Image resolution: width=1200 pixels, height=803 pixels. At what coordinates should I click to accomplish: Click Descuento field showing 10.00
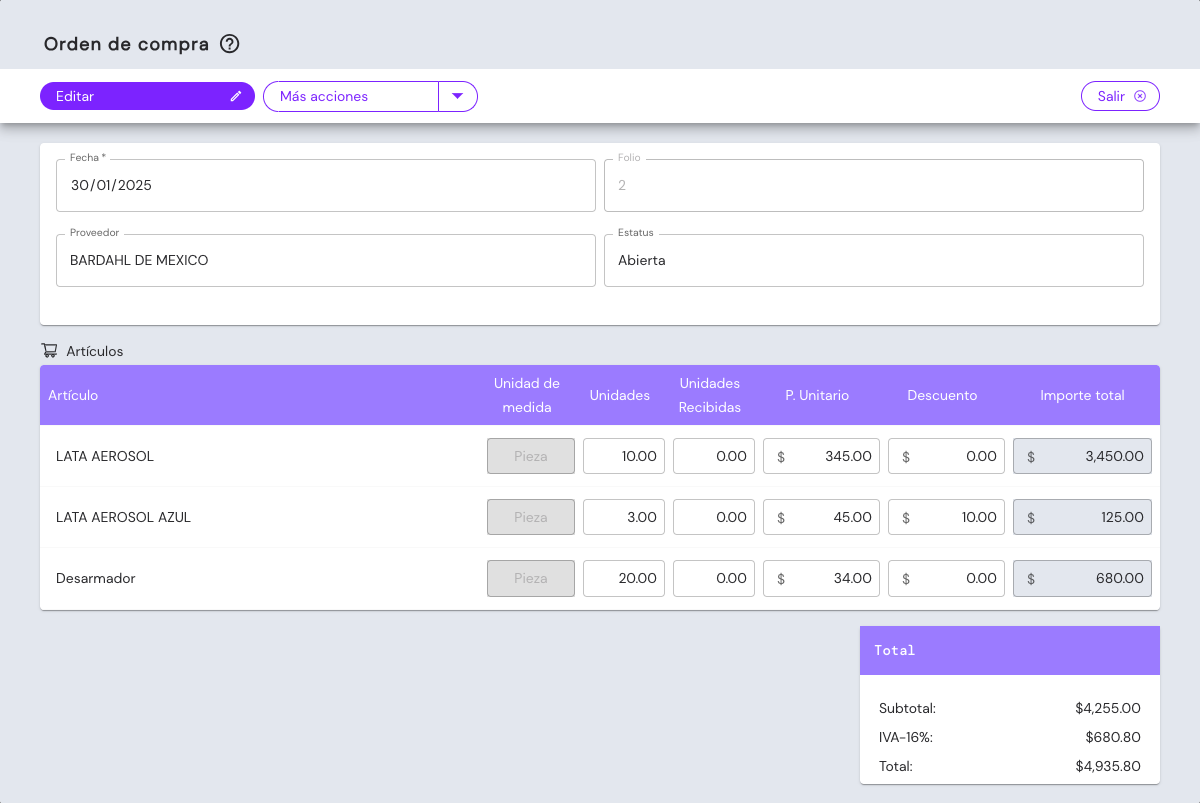pyautogui.click(x=946, y=517)
